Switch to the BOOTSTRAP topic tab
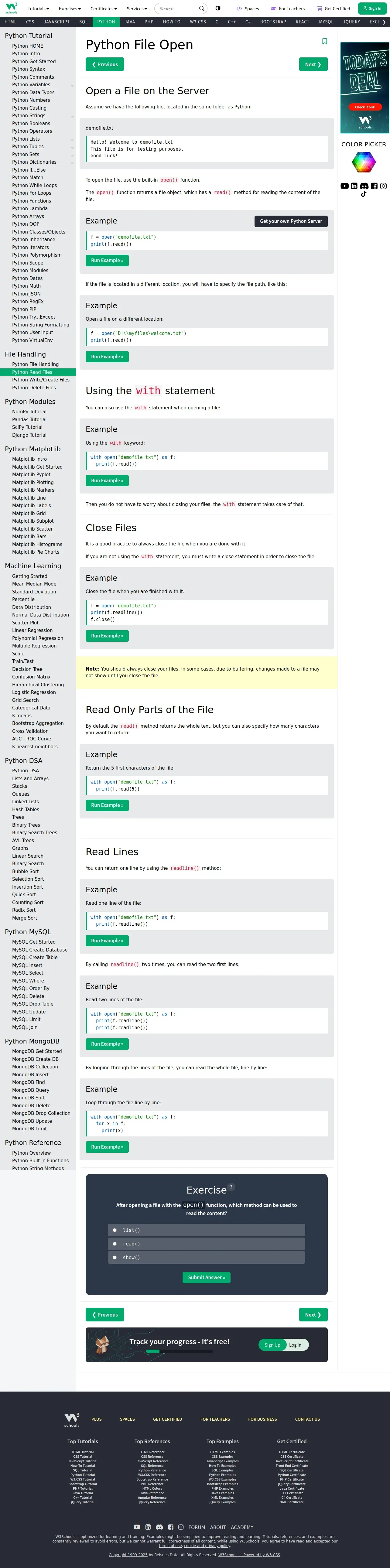390x1568 pixels. [273, 22]
